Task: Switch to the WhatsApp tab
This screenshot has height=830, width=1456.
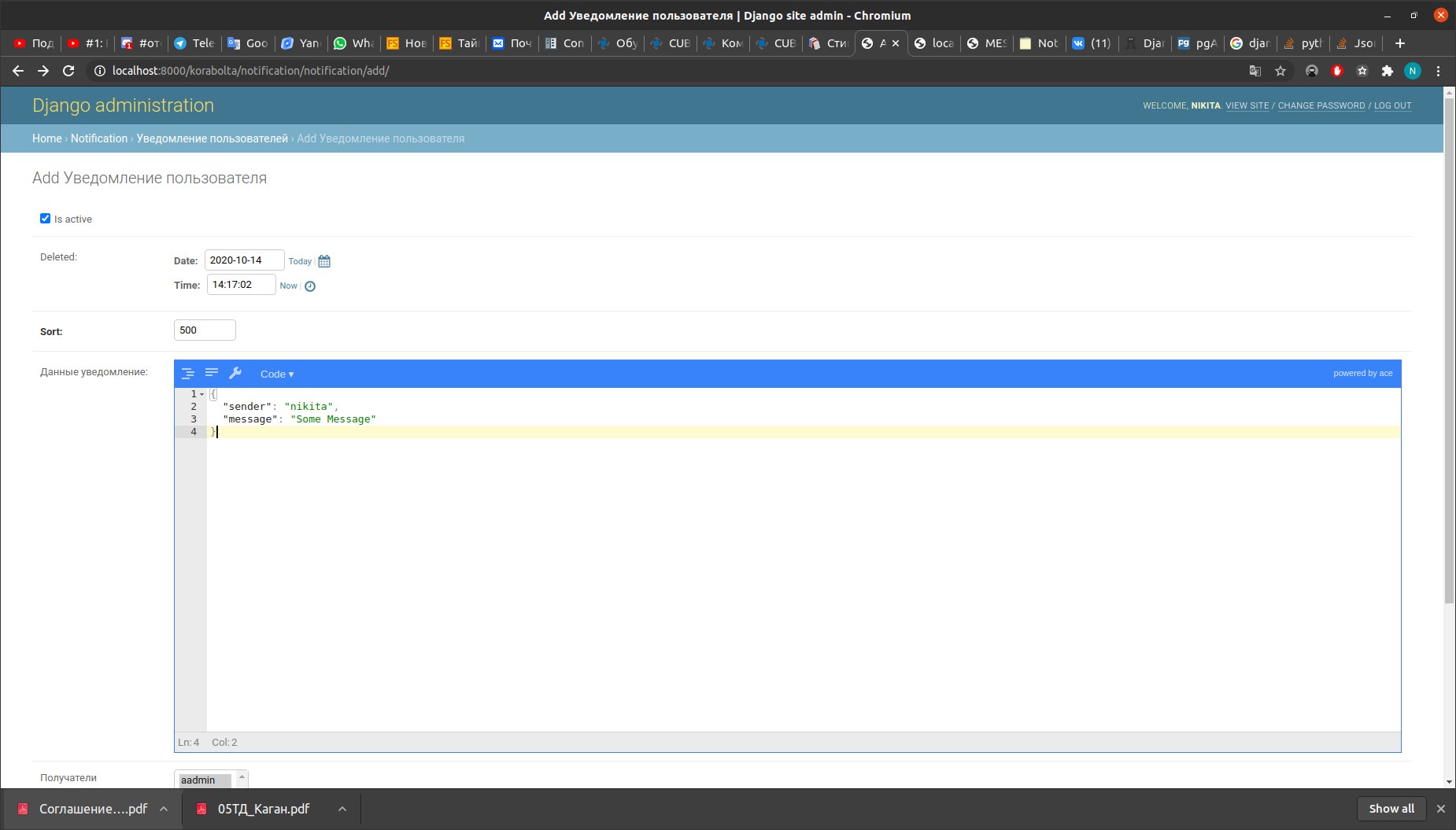Action: pos(353,43)
